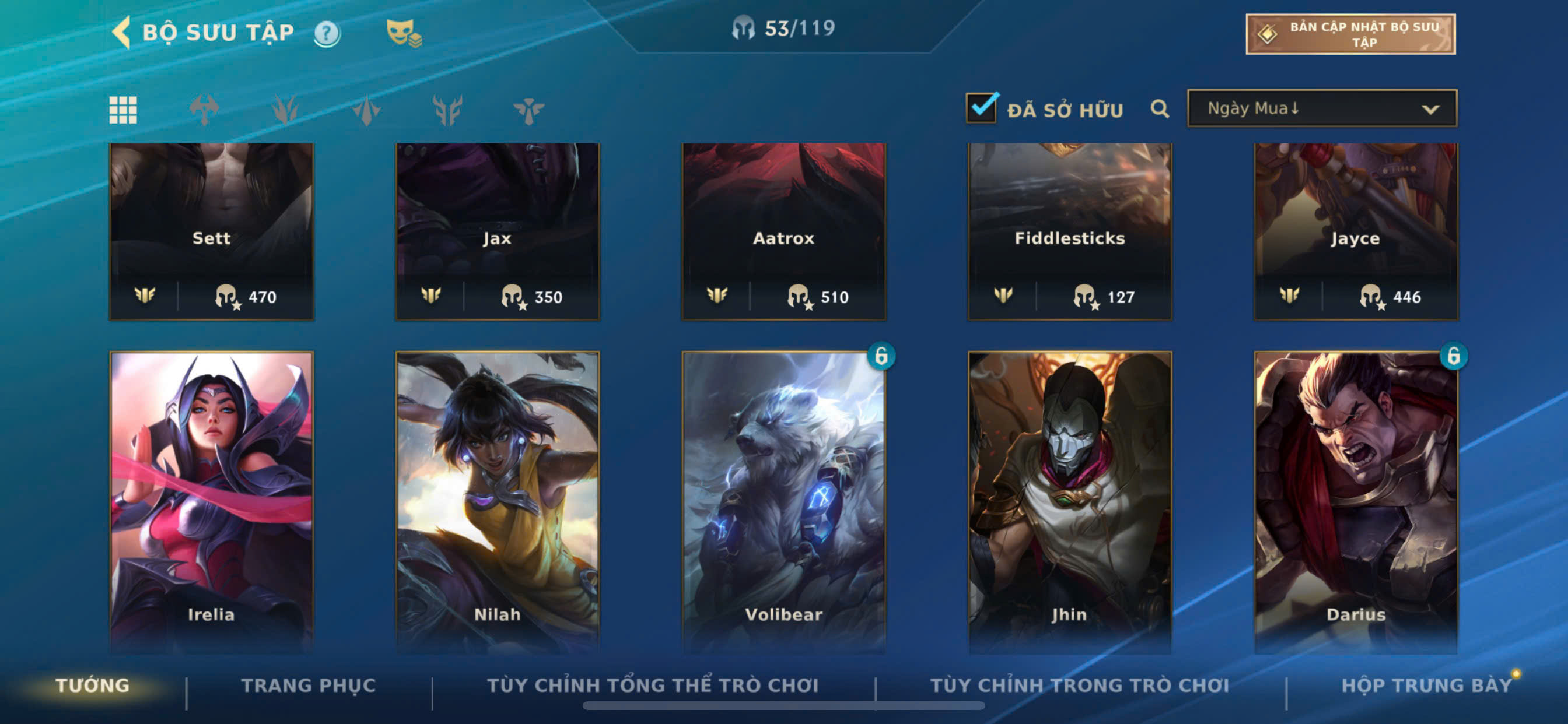Click Bản Cập Nhật Bộ Sưu Tập button
1568x724 pixels.
point(1350,34)
